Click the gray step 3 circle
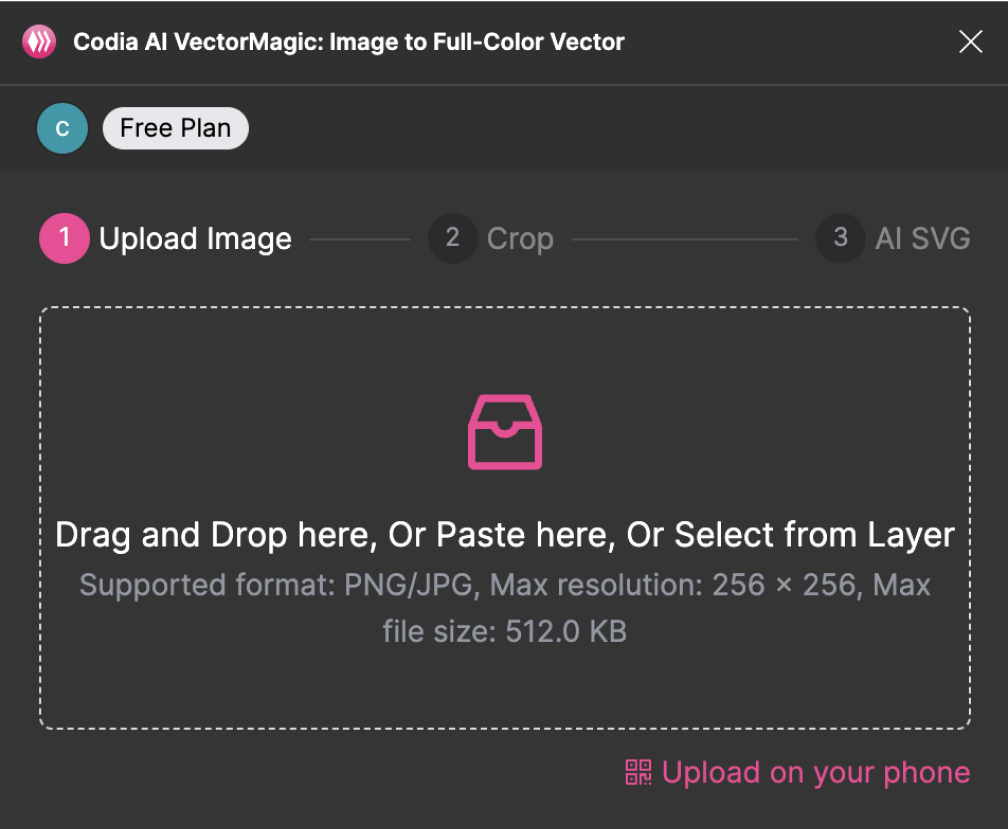 tap(840, 238)
